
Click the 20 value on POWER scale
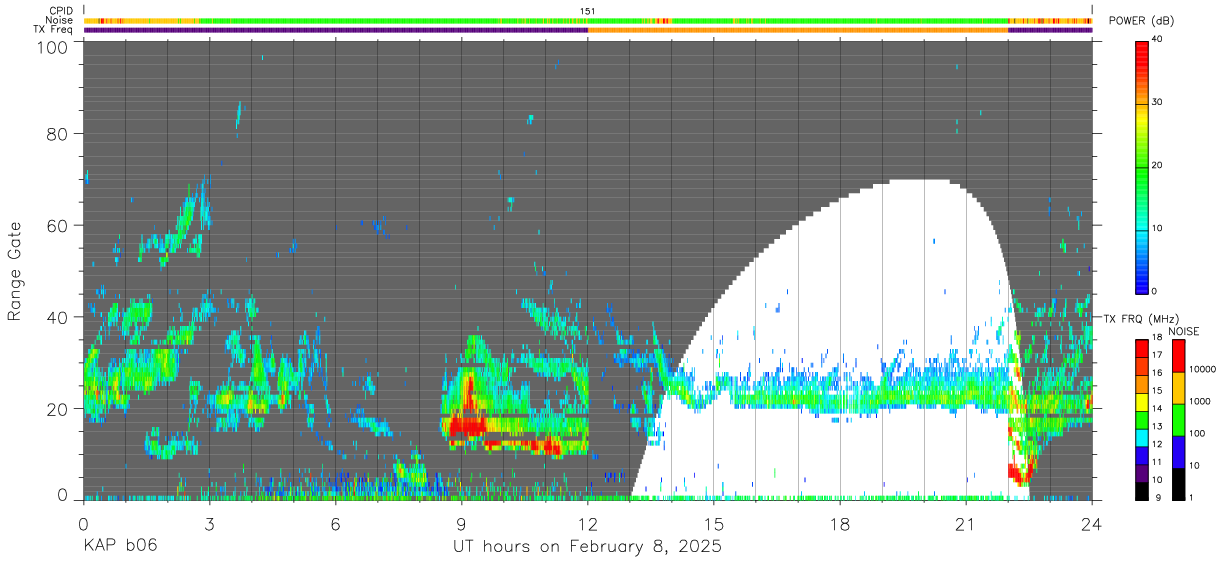pos(1157,165)
